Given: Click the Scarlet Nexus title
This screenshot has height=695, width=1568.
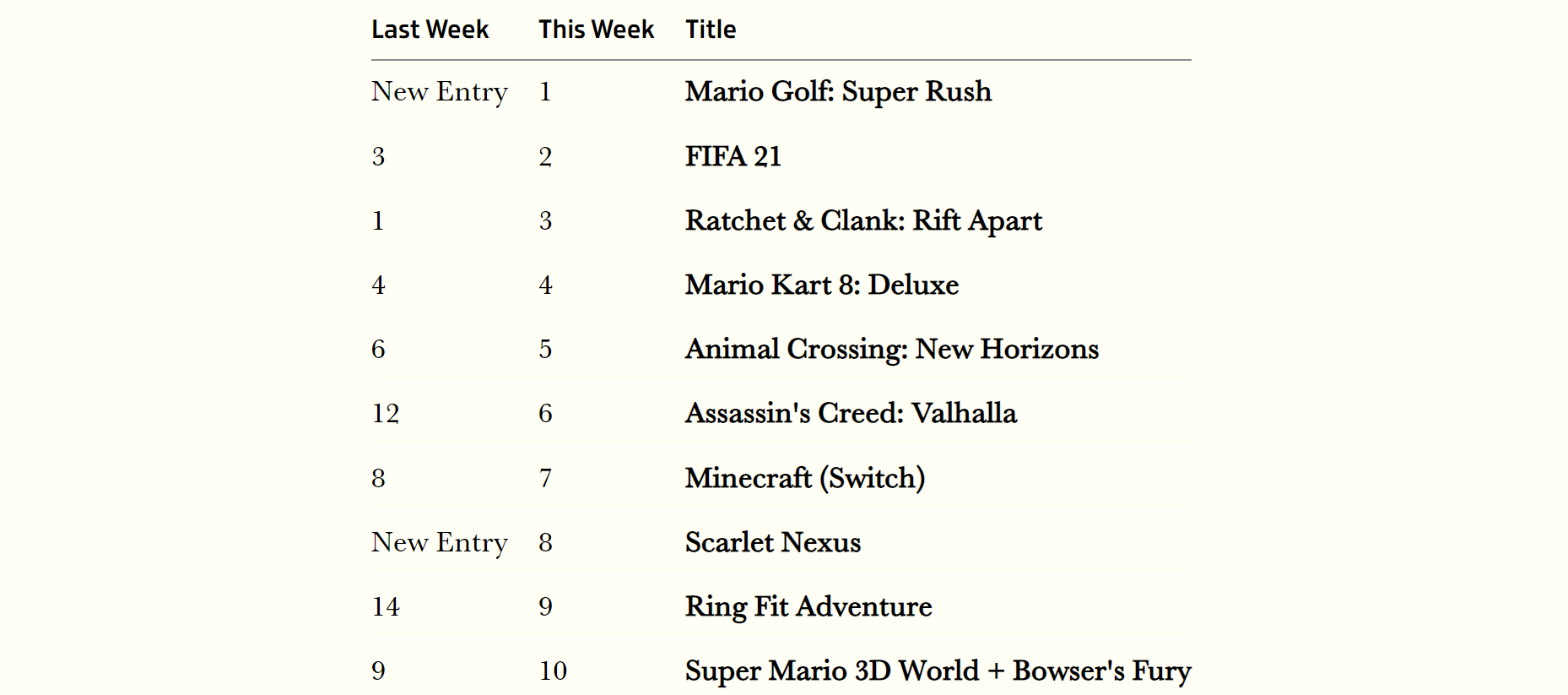Looking at the screenshot, I should [x=773, y=542].
